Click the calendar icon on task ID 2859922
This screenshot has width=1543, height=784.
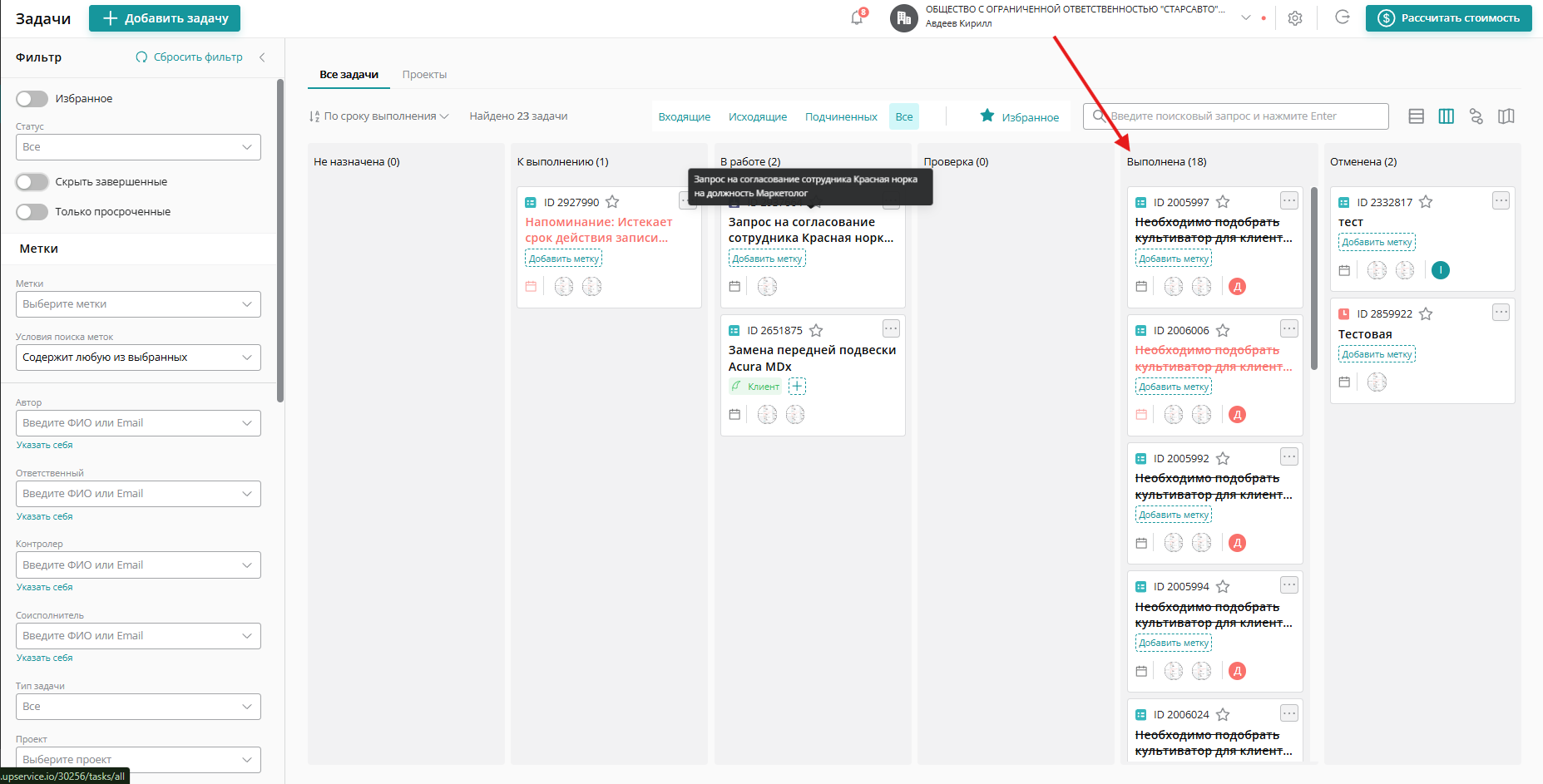click(x=1344, y=382)
